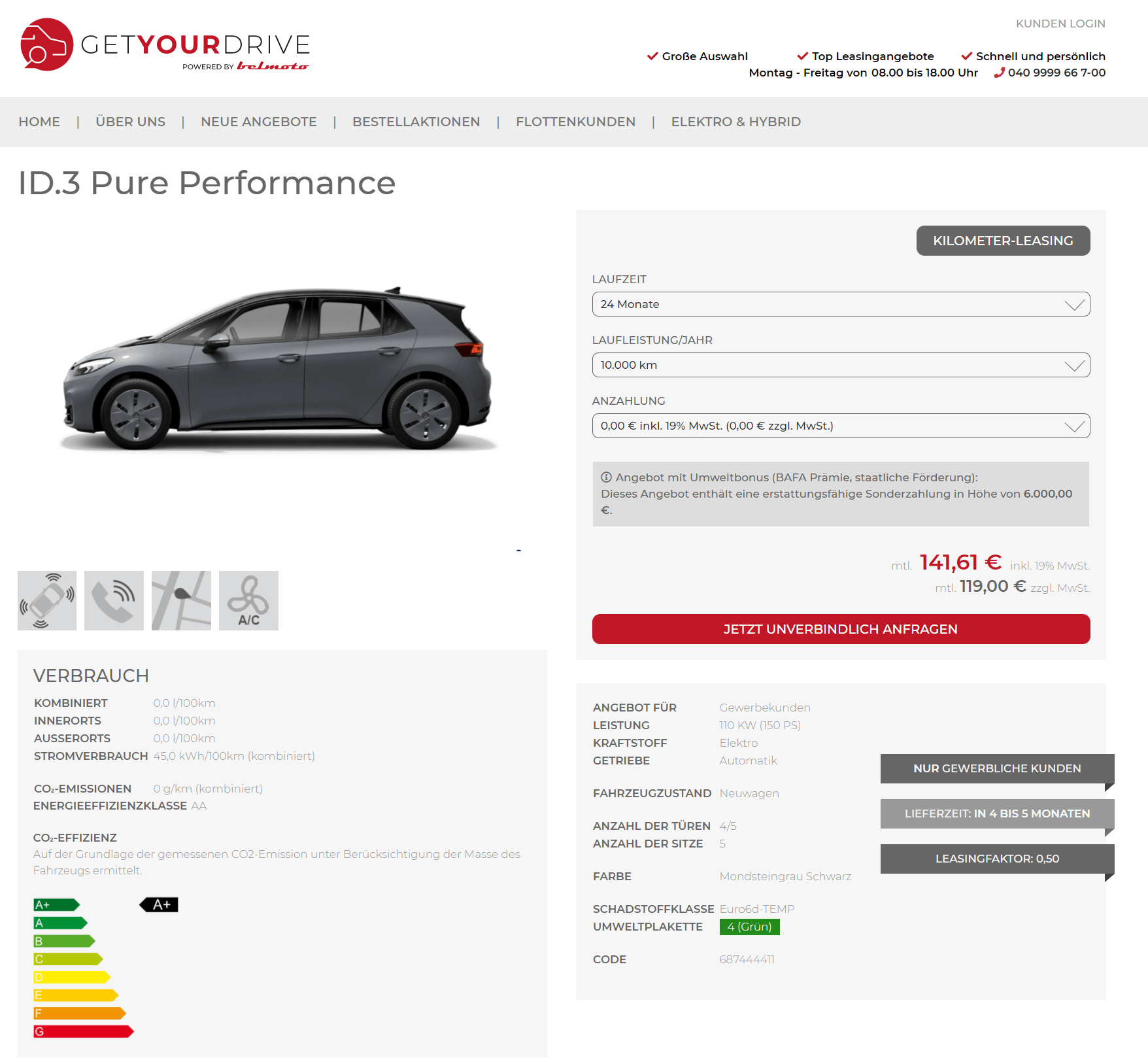Click the KUNDEN LOGIN link
The width and height of the screenshot is (1148, 1062).
(1060, 24)
